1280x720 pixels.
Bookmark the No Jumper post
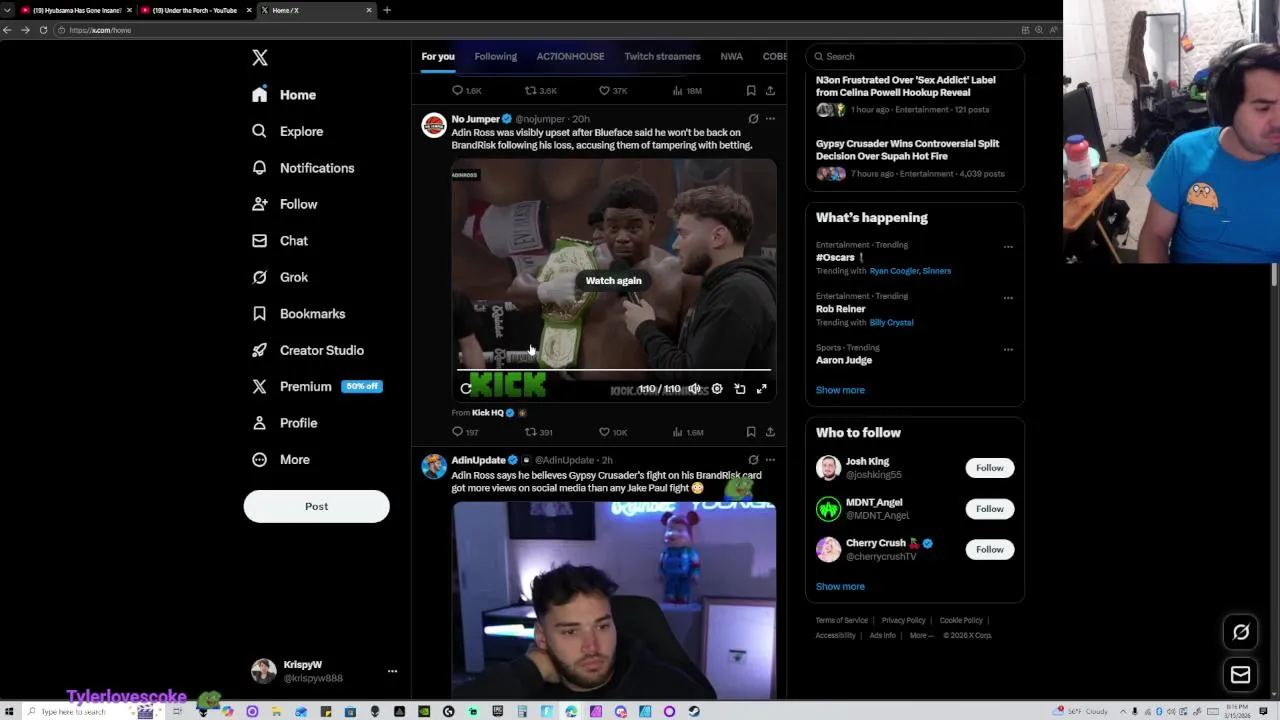coord(751,432)
